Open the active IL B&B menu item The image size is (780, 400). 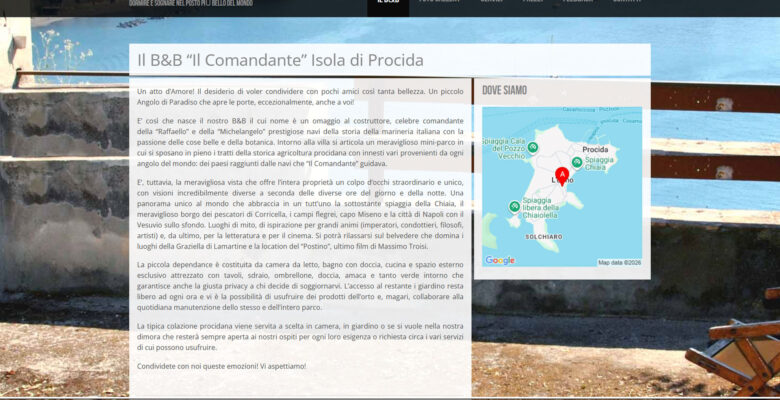387,3
